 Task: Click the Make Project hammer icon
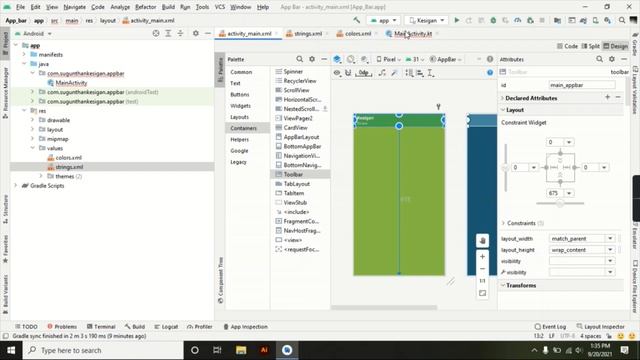click(357, 20)
